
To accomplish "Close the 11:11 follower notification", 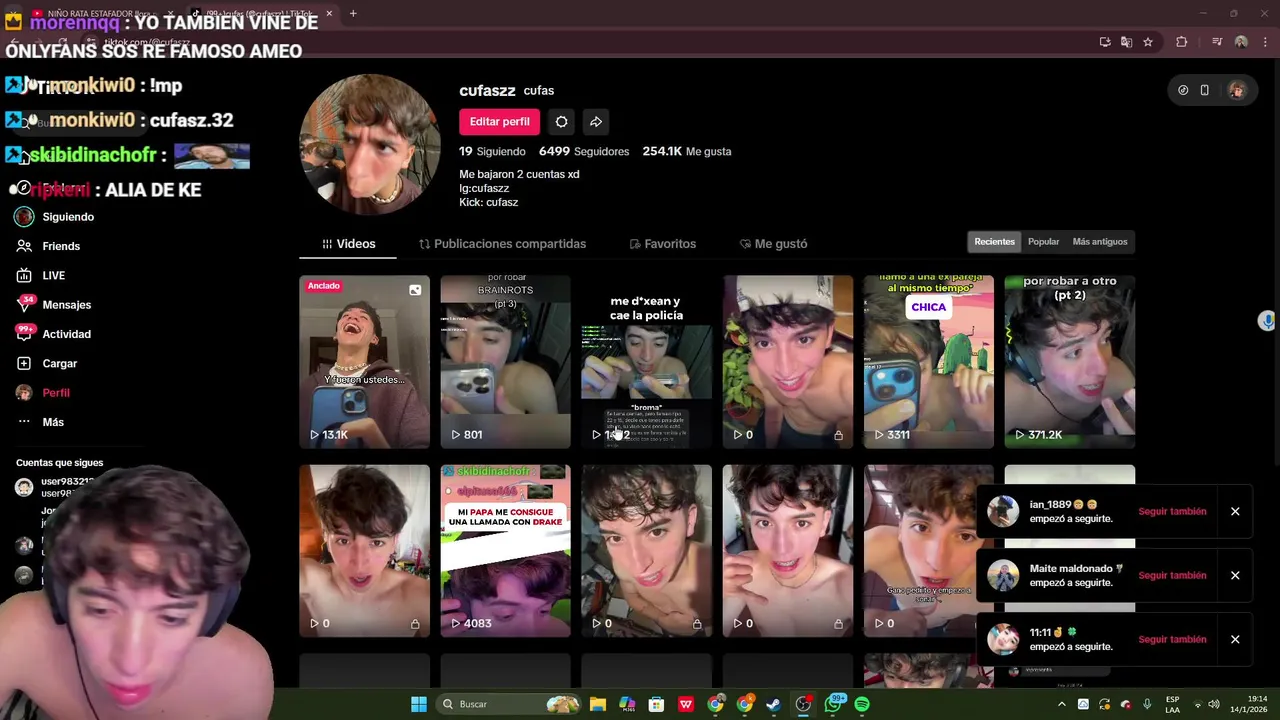I will 1235,639.
